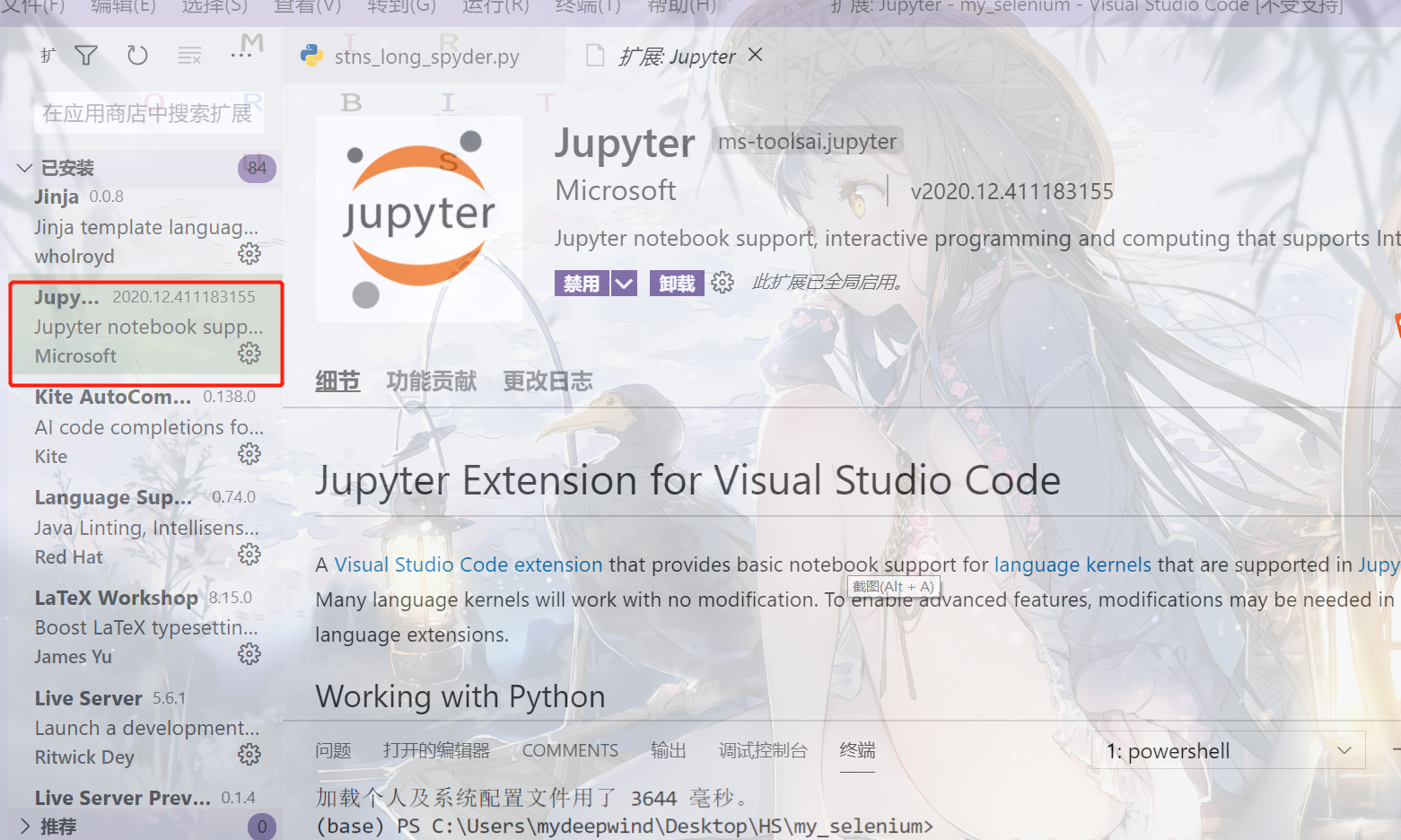Open gear settings for Jinja extension
The width and height of the screenshot is (1401, 840).
click(x=250, y=254)
